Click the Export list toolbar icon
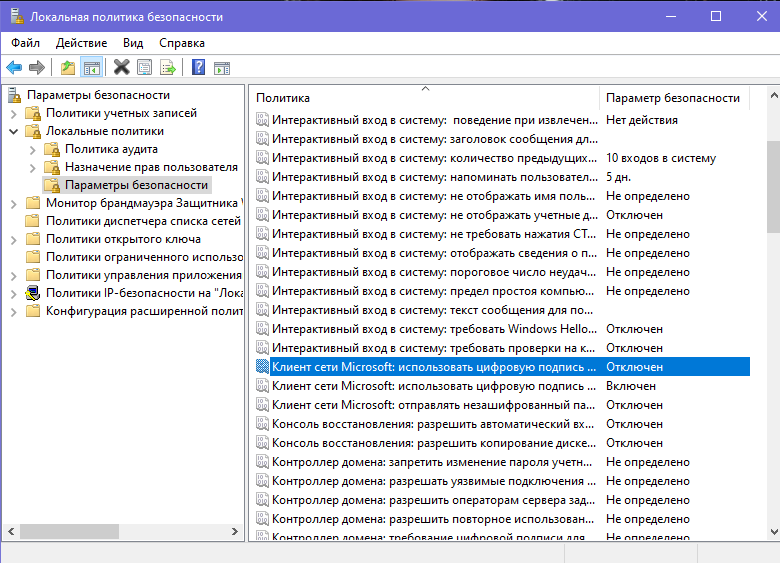780x563 pixels. tap(168, 67)
